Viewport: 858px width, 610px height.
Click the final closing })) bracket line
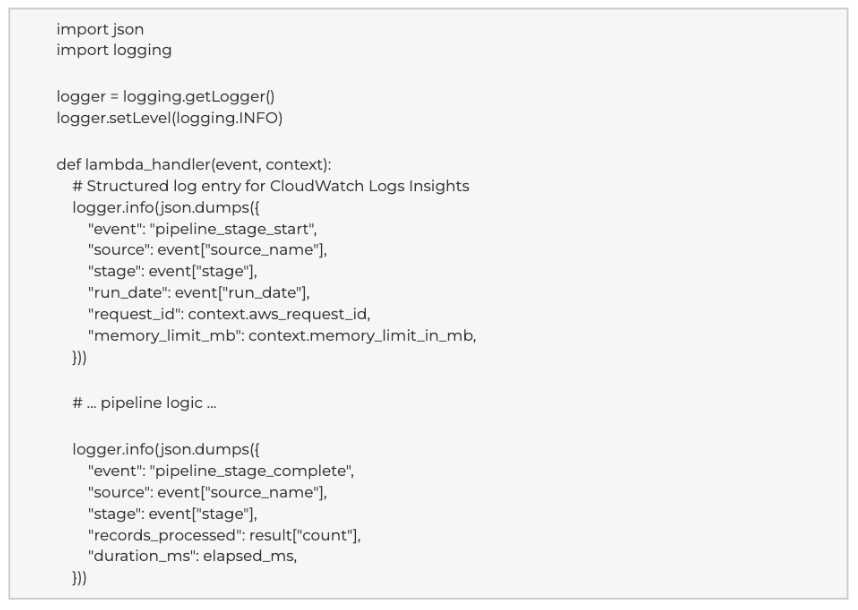(79, 578)
